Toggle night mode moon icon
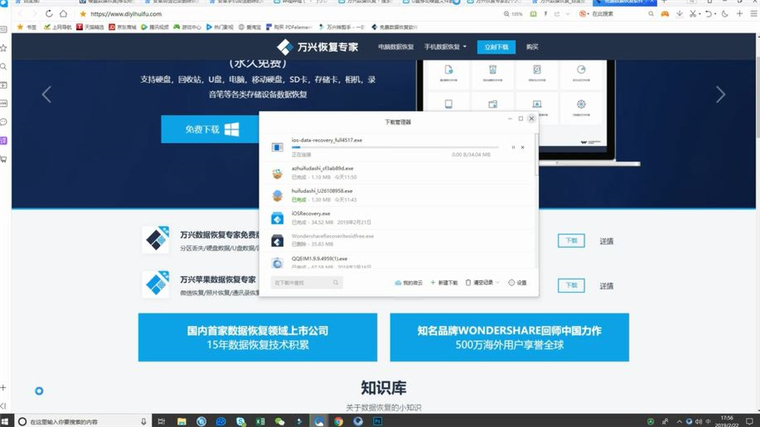Viewport: 760px width, 427px height. (725, 14)
